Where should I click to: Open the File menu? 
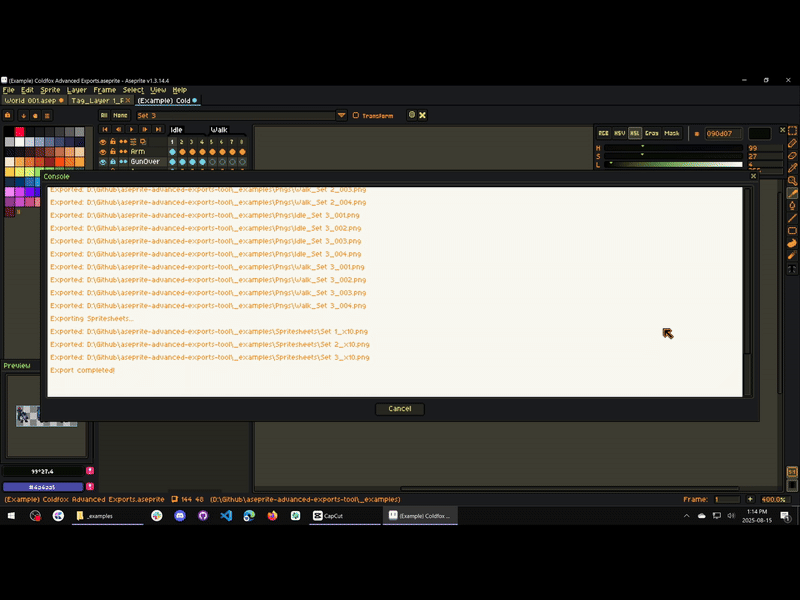9,90
